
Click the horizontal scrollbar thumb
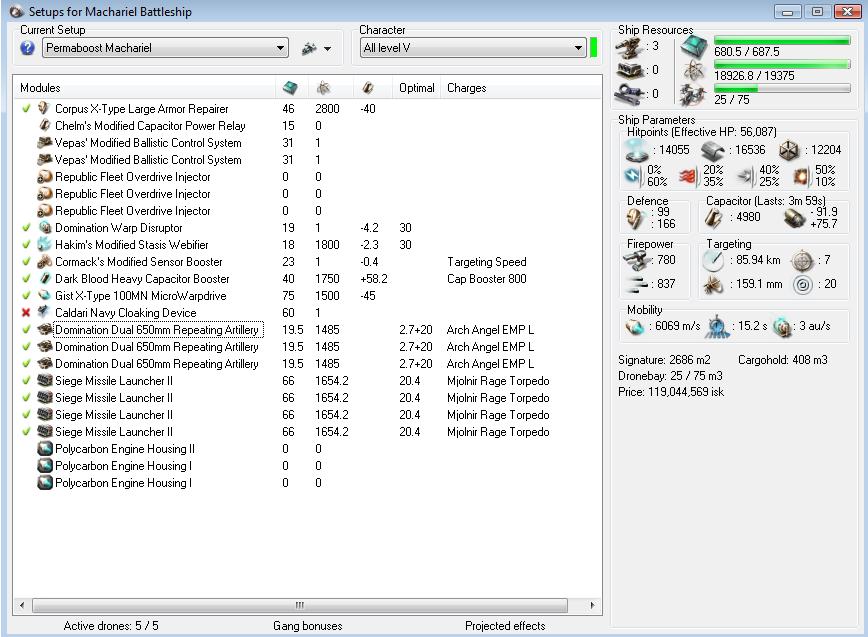[299, 605]
